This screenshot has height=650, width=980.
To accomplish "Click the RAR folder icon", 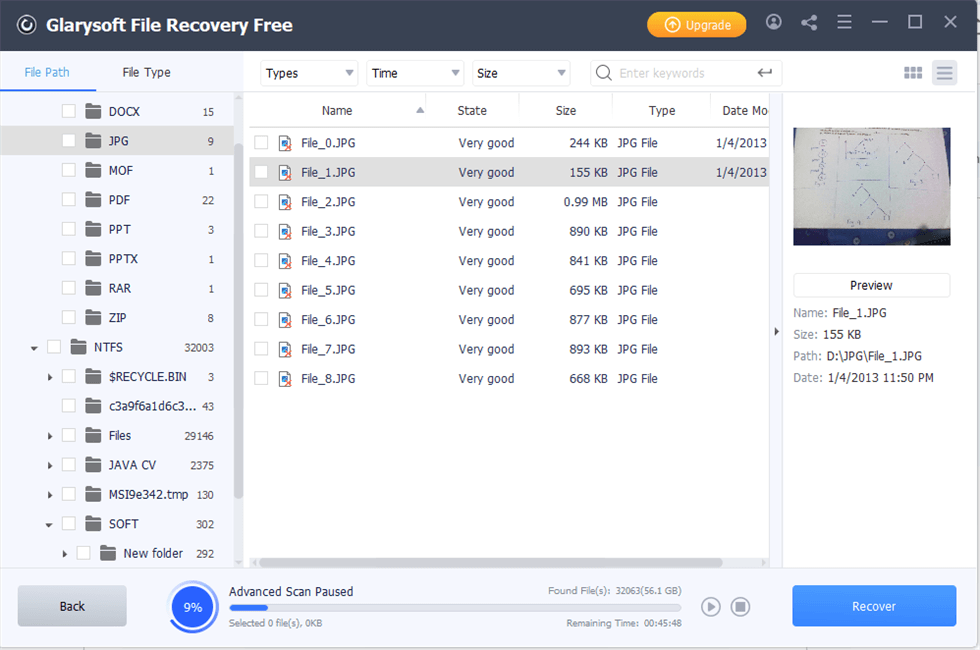I will [x=93, y=288].
